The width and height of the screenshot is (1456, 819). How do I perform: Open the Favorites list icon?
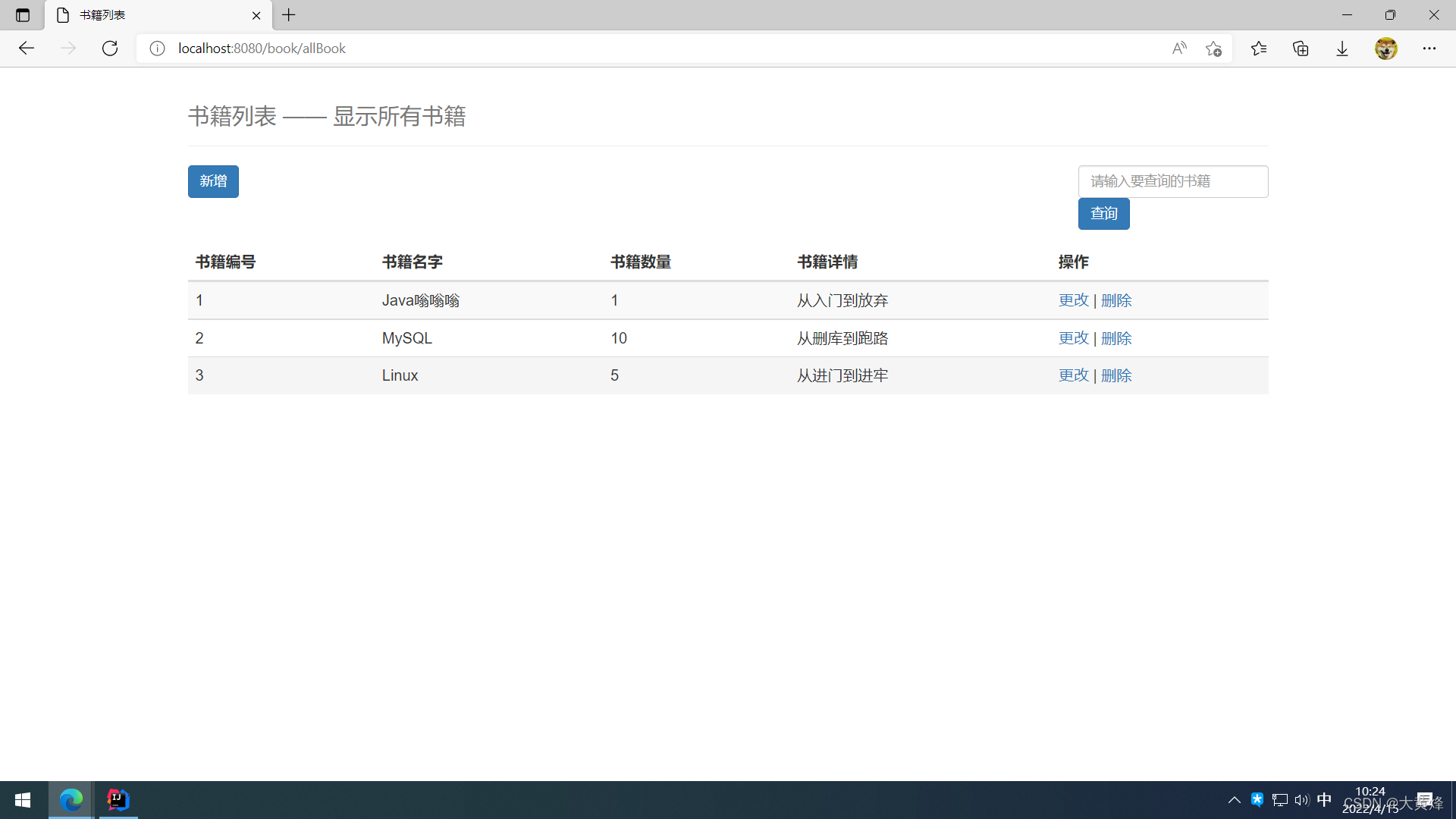(x=1259, y=49)
